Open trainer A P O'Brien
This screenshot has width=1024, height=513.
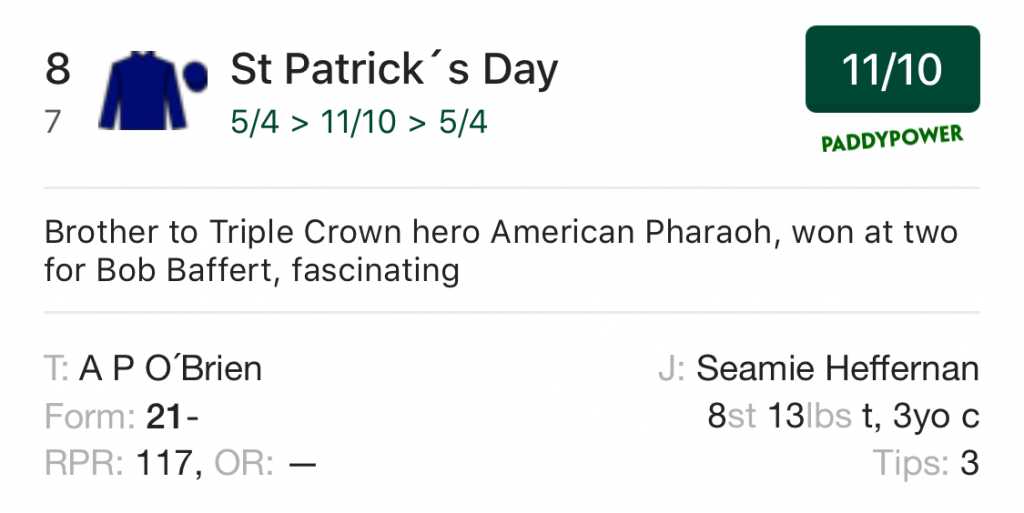[x=170, y=369]
